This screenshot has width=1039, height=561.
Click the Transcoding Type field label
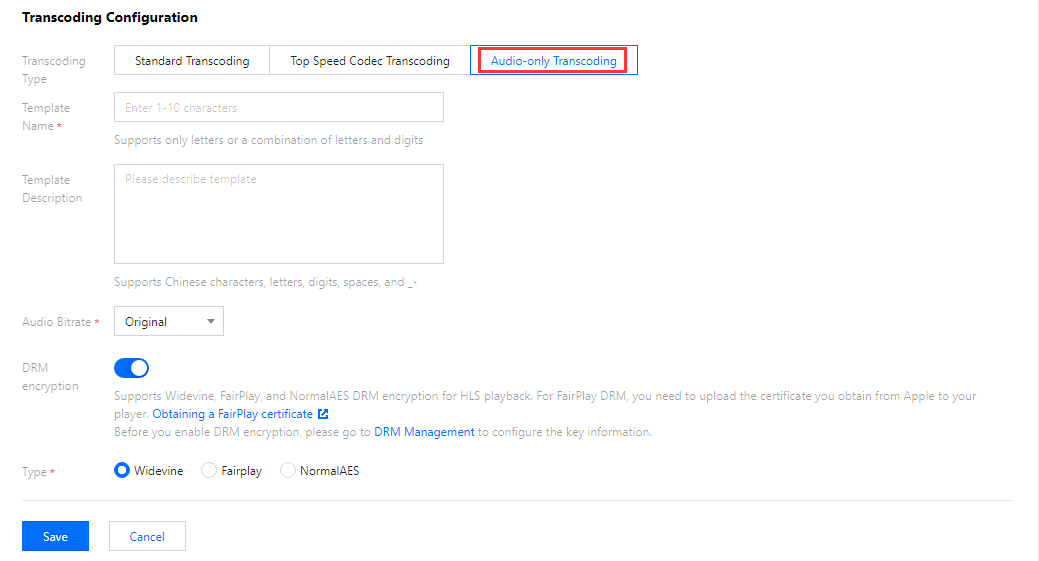(x=54, y=70)
